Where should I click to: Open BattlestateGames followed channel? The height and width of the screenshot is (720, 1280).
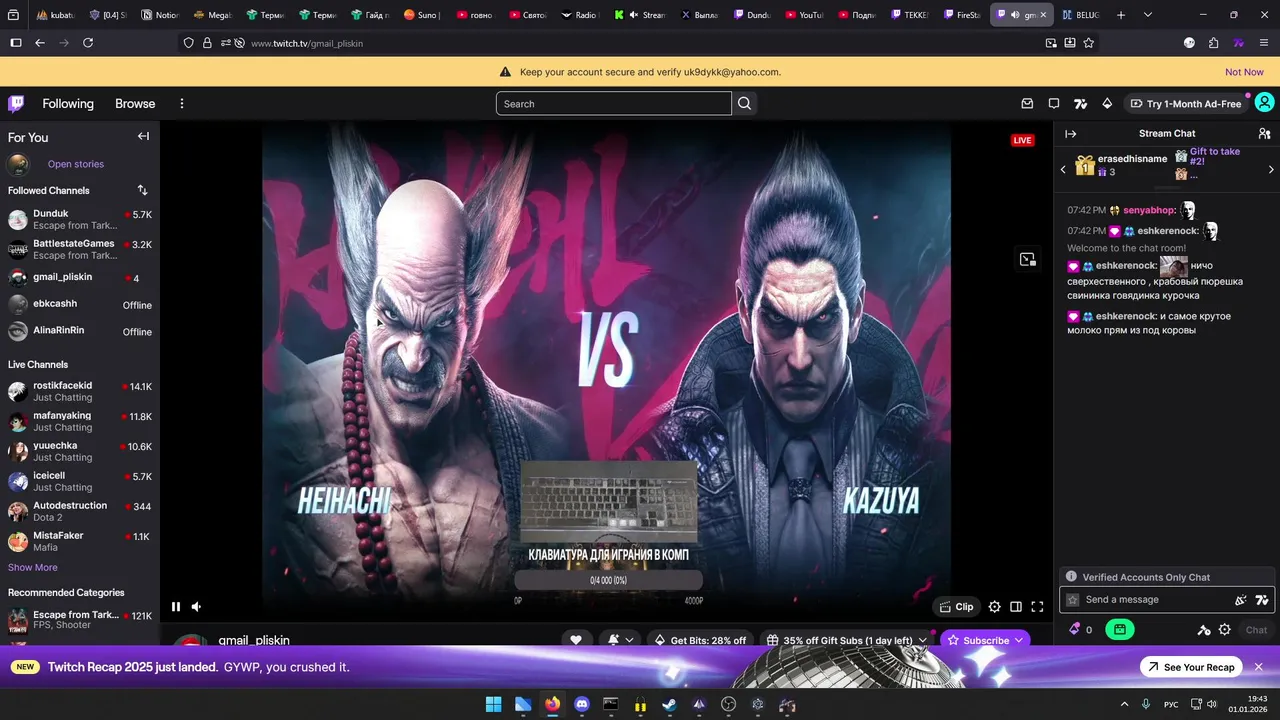pos(80,250)
